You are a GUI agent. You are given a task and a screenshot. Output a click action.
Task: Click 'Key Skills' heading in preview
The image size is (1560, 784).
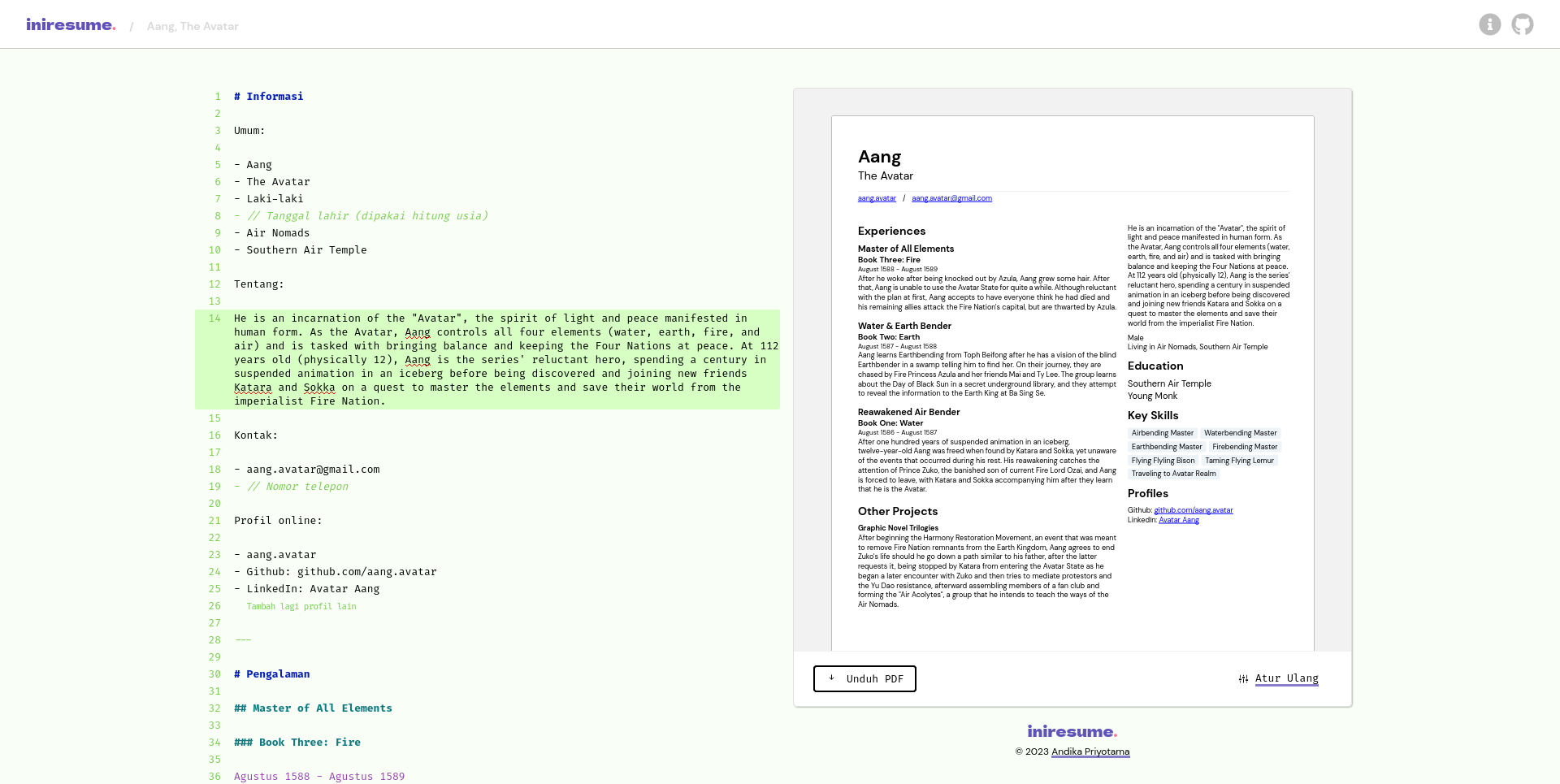(x=1153, y=416)
